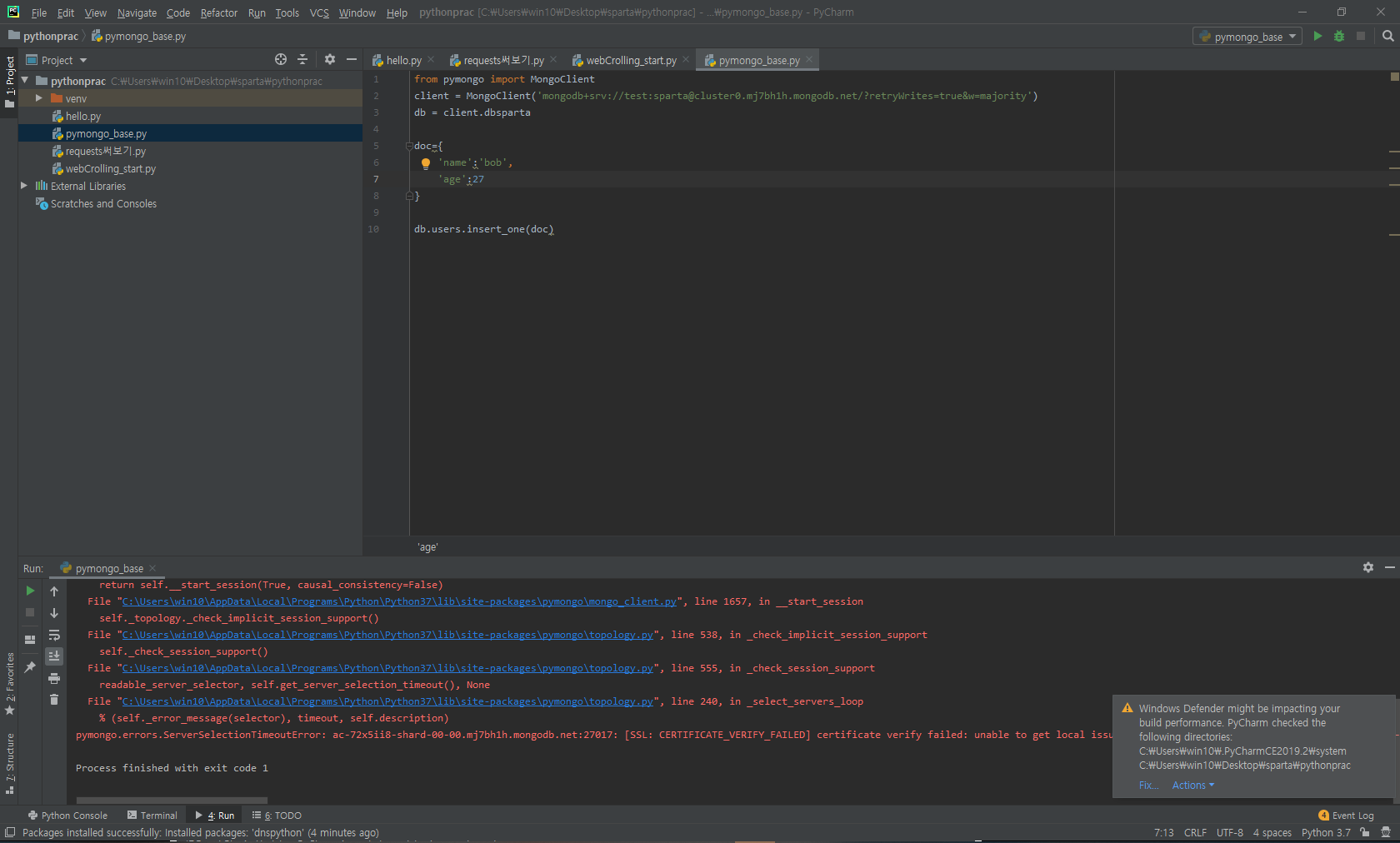This screenshot has width=1400, height=843.
Task: Open the 2: Favorites side tool tab
Action: point(10,683)
